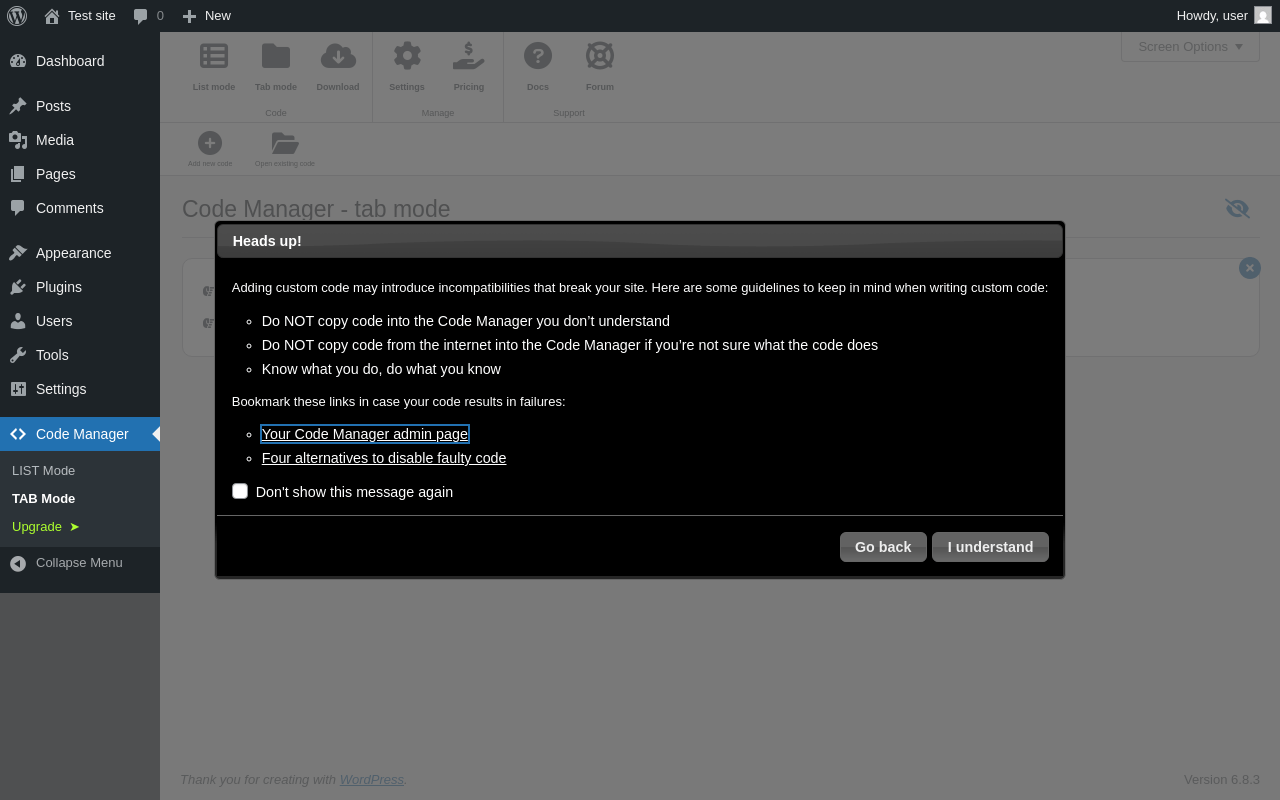The height and width of the screenshot is (800, 1280).
Task: Click Open existing code folder icon
Action: pos(285,143)
